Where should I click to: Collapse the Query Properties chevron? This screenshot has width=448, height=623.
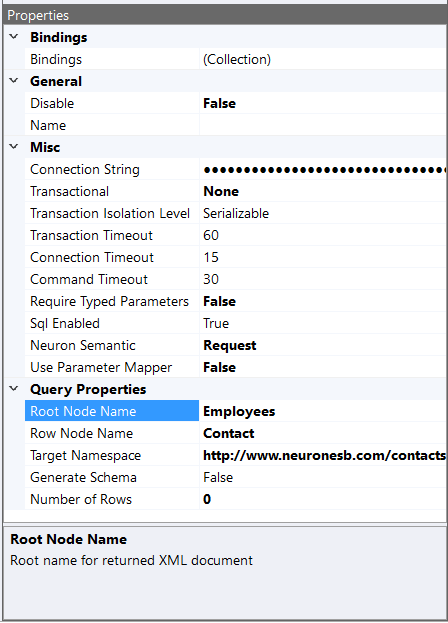point(14,389)
